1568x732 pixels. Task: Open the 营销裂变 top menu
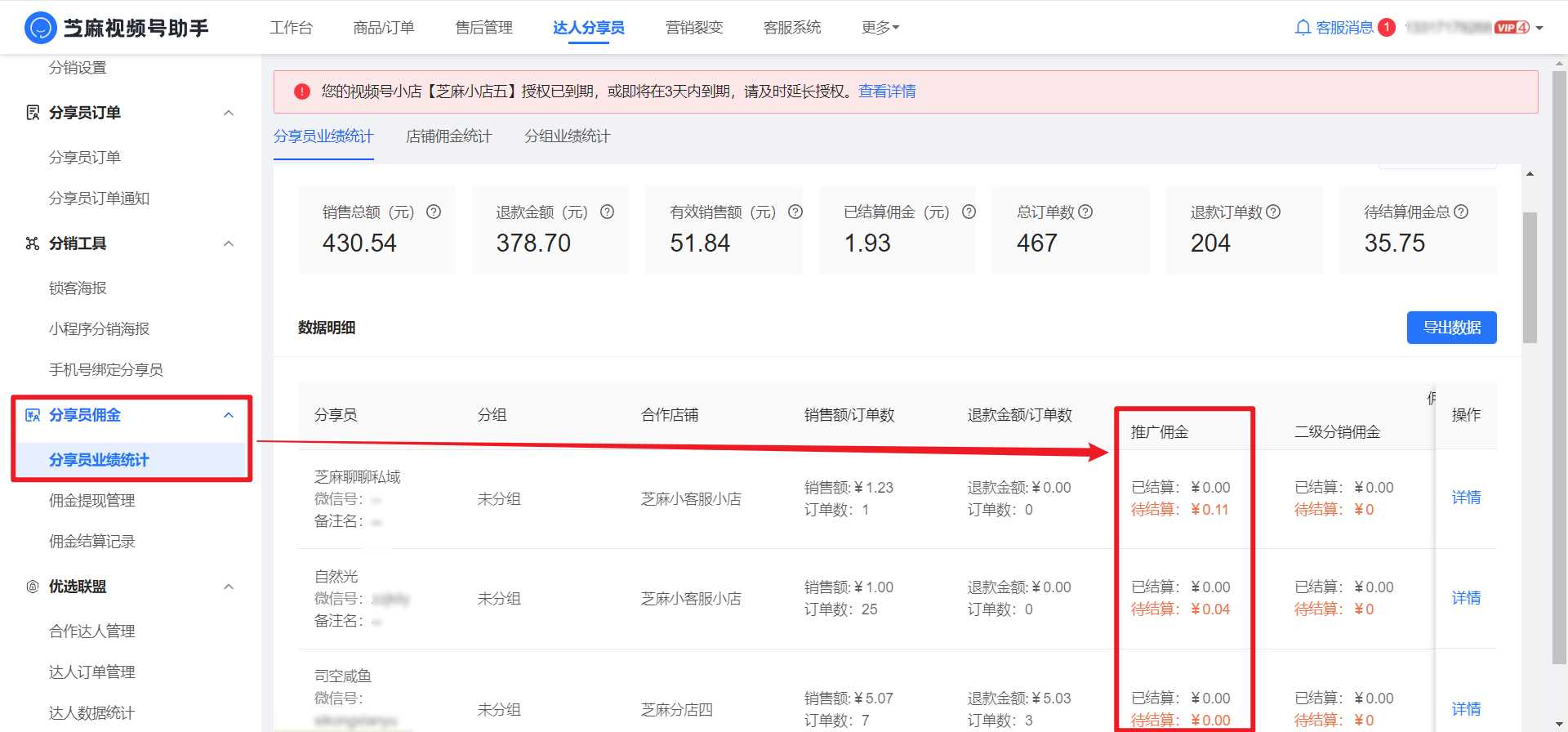[694, 28]
